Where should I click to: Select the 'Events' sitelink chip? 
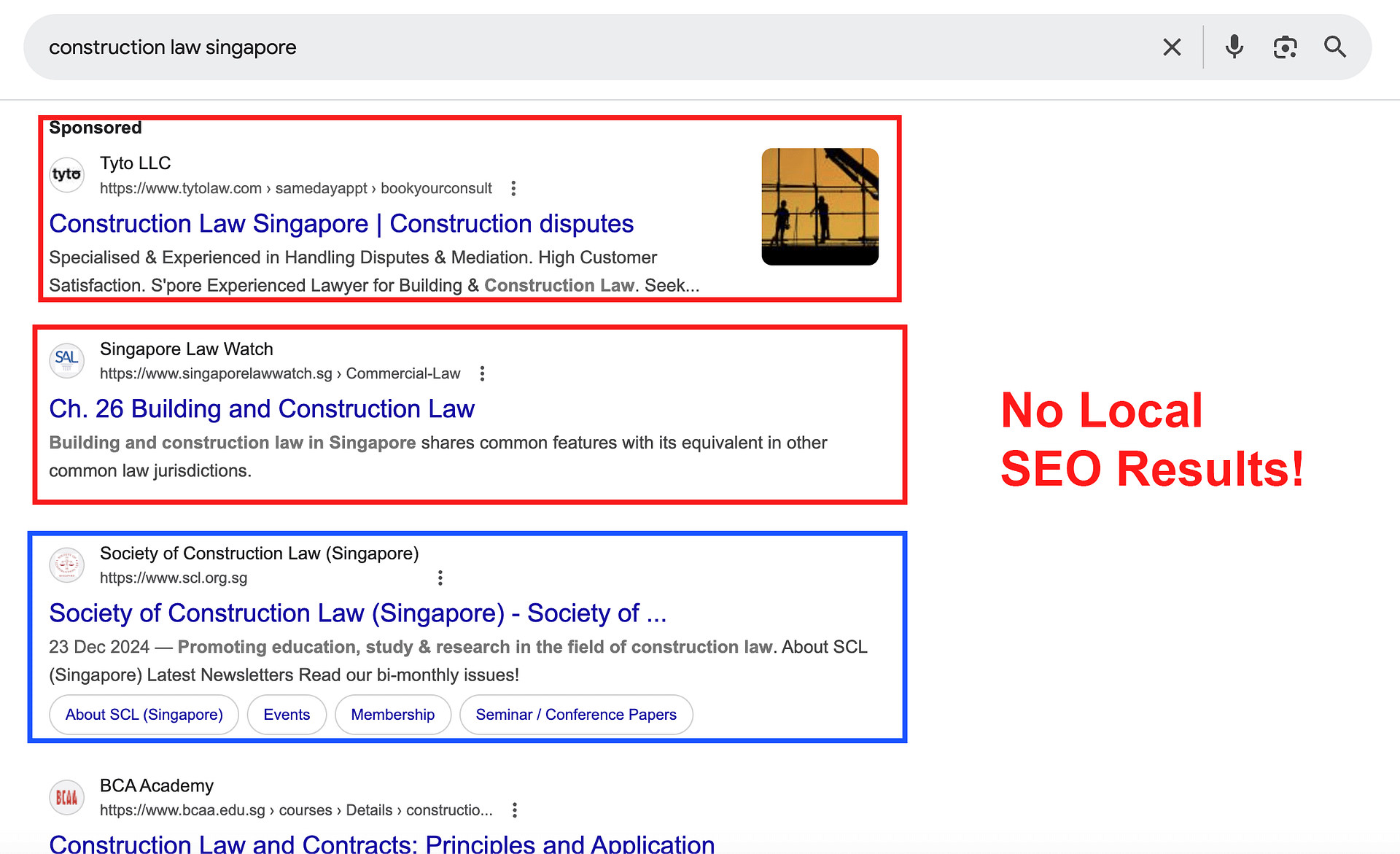click(x=287, y=715)
